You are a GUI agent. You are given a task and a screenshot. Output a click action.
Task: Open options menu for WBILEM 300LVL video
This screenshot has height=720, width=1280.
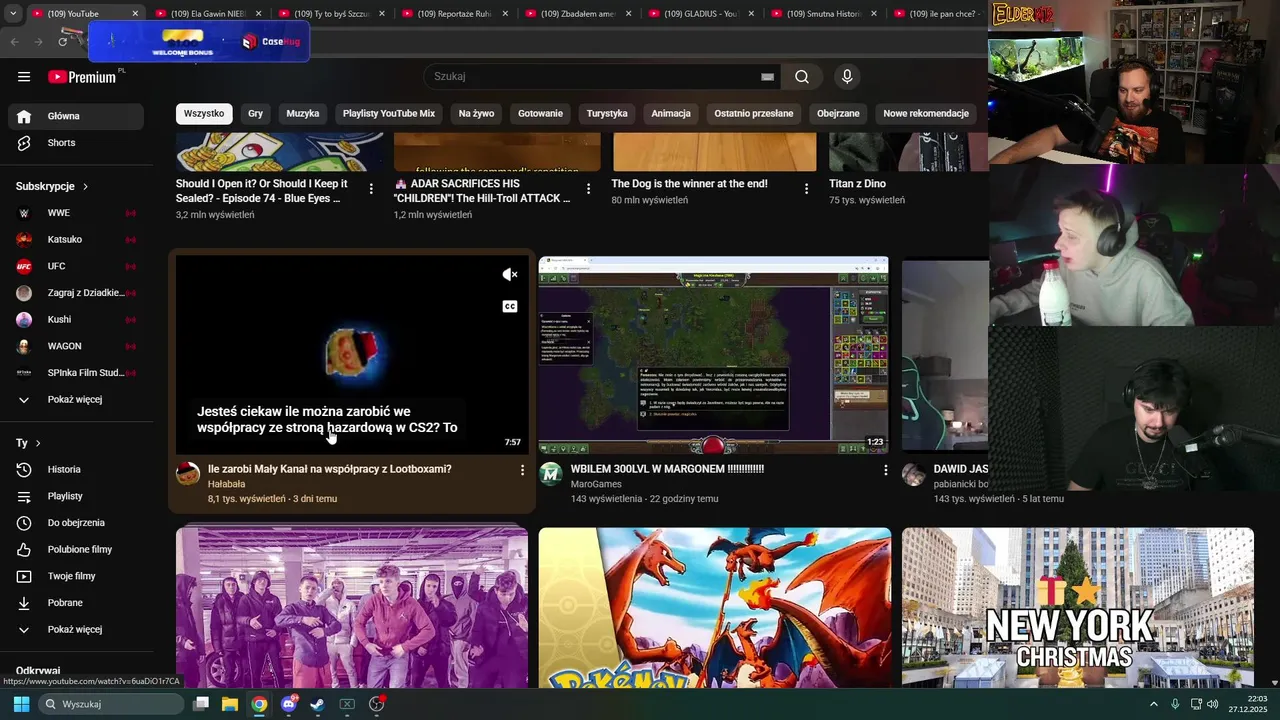(x=885, y=469)
